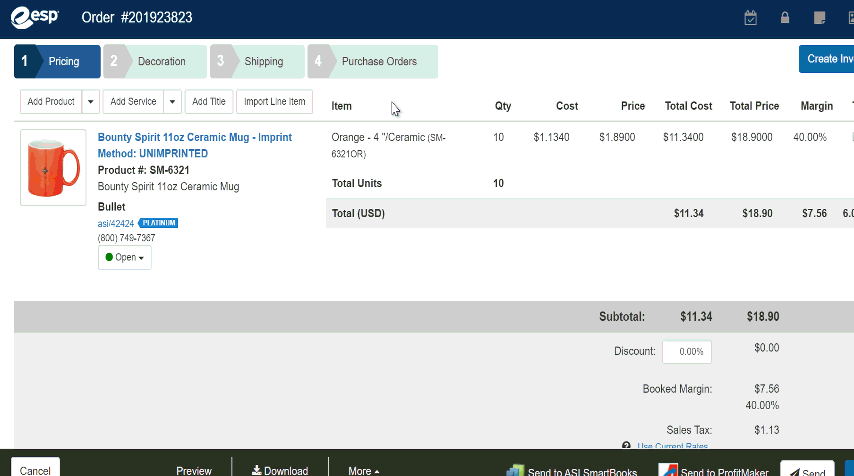Click the Create Invoice button
The image size is (854, 476).
click(826, 59)
